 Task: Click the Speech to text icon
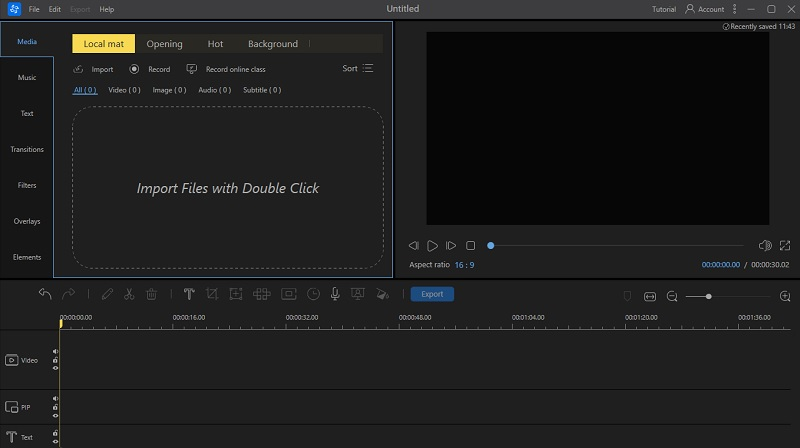point(383,294)
